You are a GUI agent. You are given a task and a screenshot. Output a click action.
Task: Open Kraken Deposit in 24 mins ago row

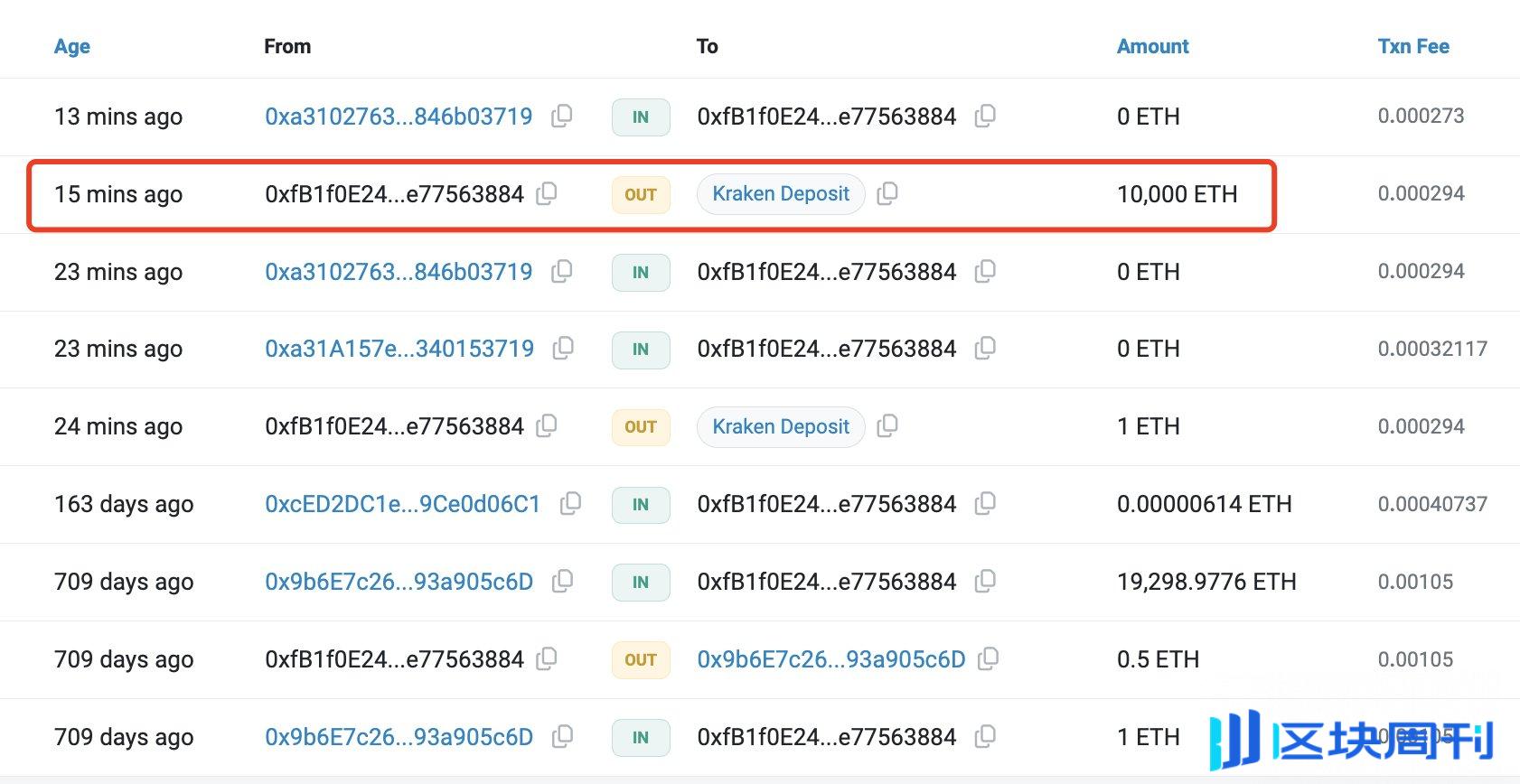click(x=780, y=426)
